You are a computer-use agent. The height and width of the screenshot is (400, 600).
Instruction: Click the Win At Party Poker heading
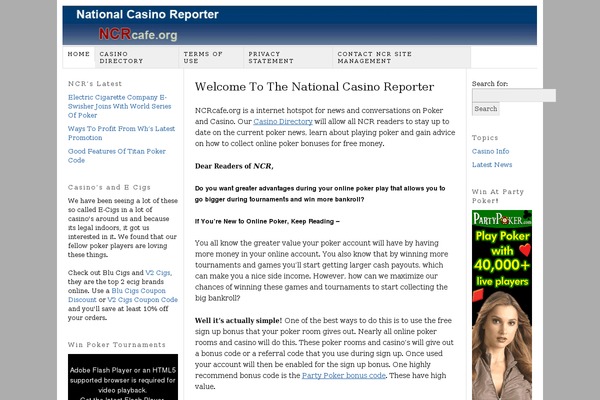498,196
